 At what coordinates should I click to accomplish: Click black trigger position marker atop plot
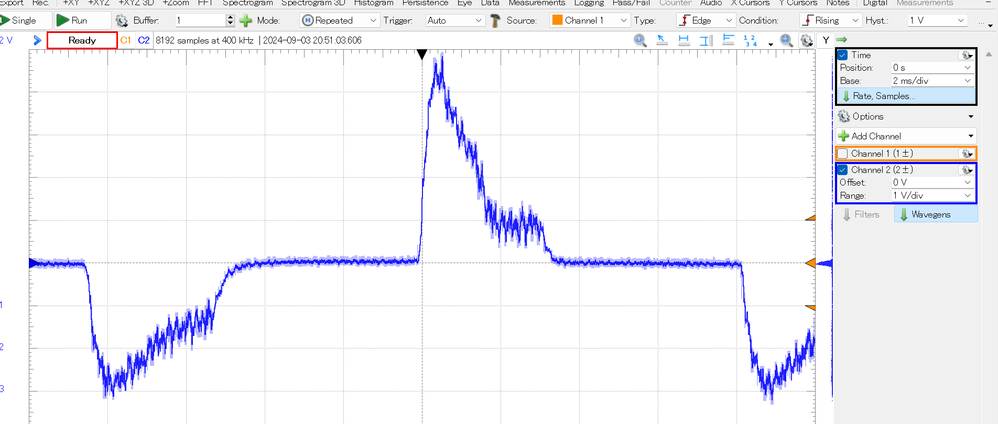421,55
